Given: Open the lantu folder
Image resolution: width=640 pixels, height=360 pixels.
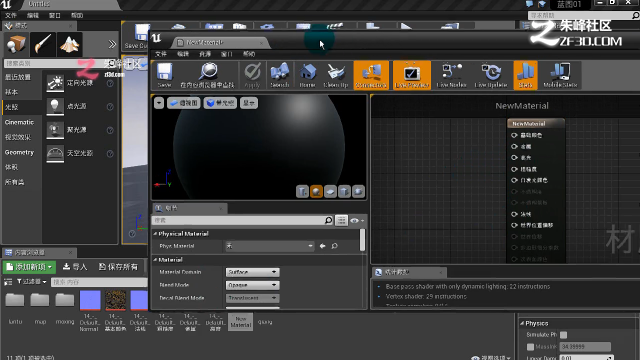Looking at the screenshot, I should tap(15, 300).
